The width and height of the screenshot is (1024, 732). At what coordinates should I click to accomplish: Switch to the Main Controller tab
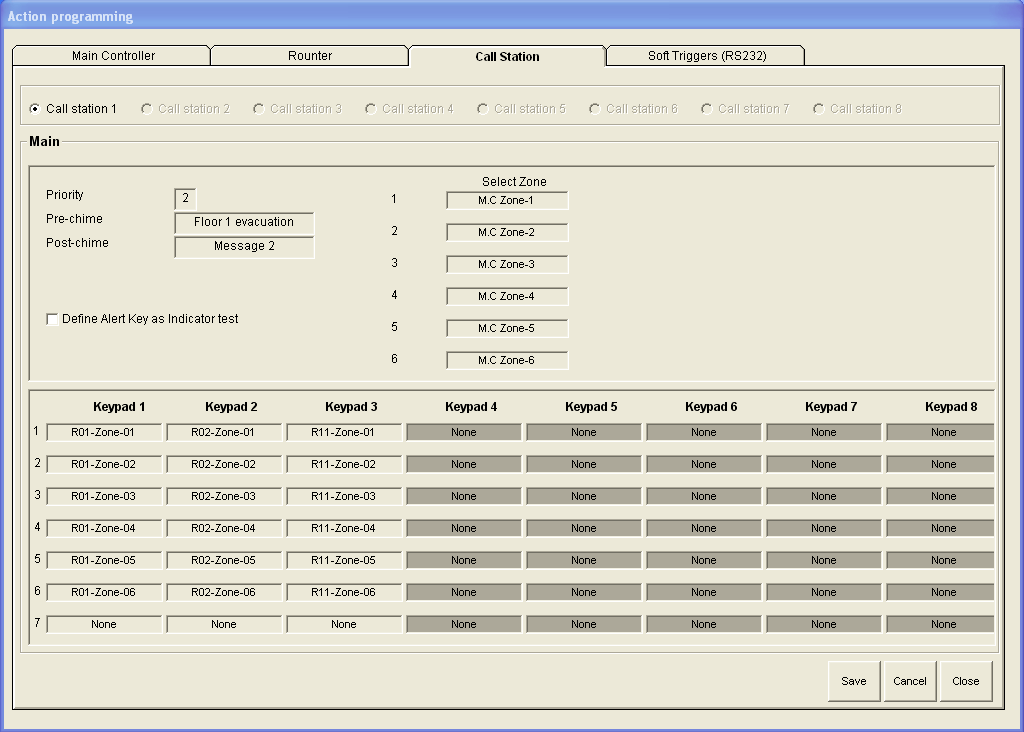click(112, 56)
